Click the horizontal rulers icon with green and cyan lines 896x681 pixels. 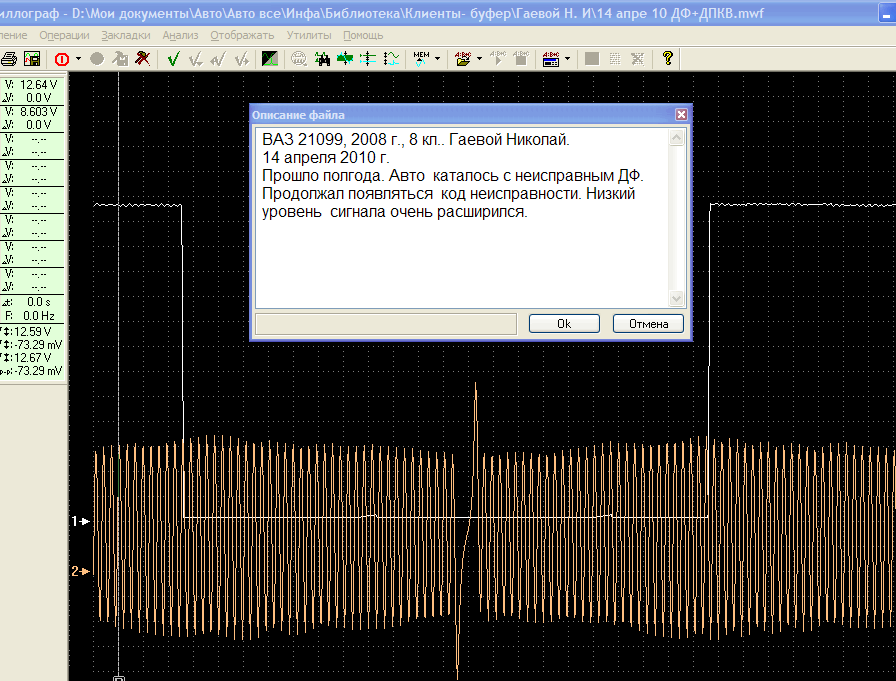(368, 59)
